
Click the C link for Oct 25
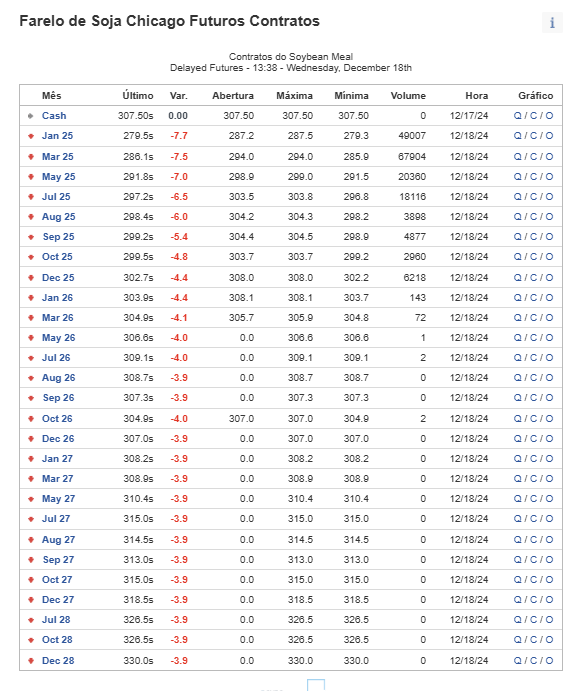tap(533, 256)
